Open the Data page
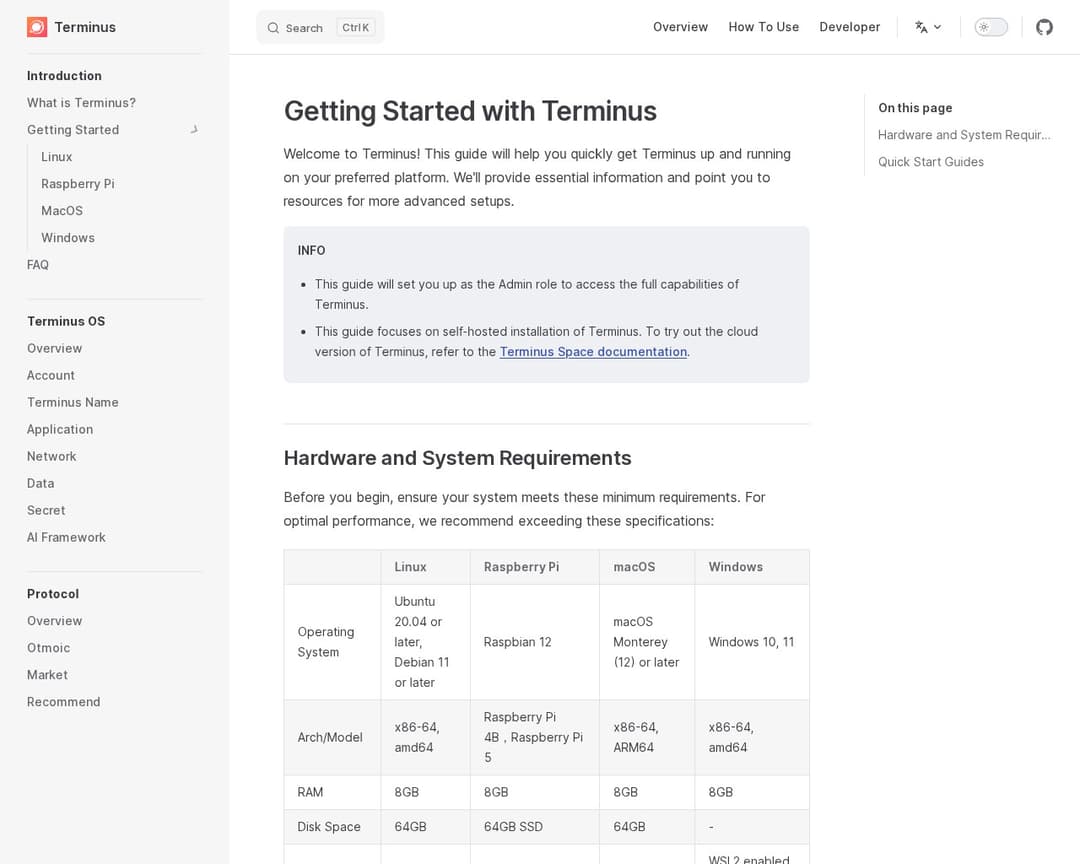Image resolution: width=1080 pixels, height=864 pixels. [x=41, y=484]
